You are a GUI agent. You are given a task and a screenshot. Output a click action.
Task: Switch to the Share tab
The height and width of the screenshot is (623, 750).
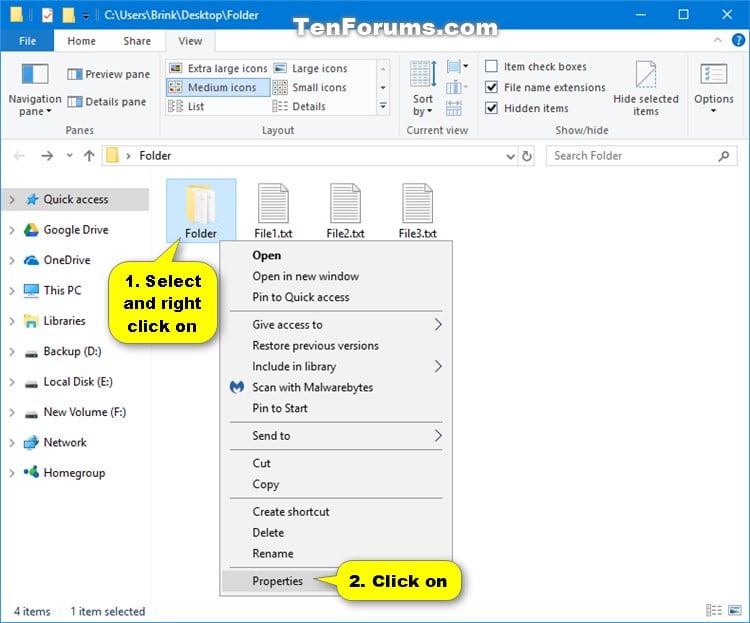coord(137,41)
